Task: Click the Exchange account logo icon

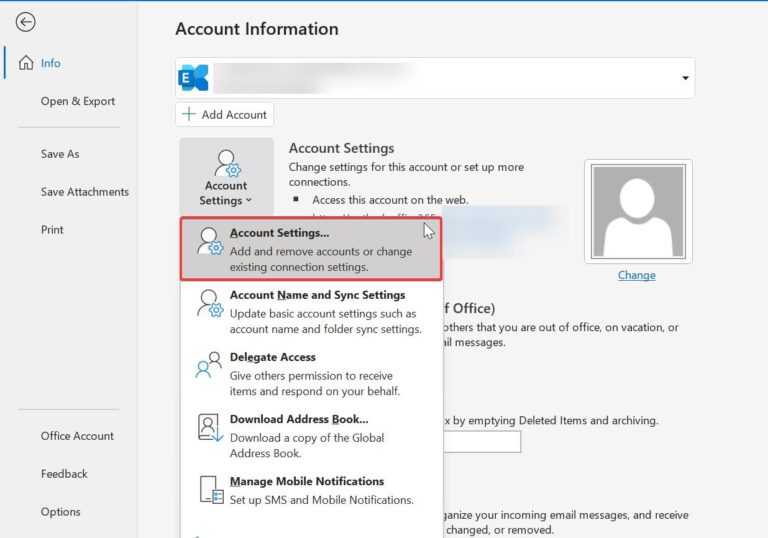Action: (x=193, y=78)
